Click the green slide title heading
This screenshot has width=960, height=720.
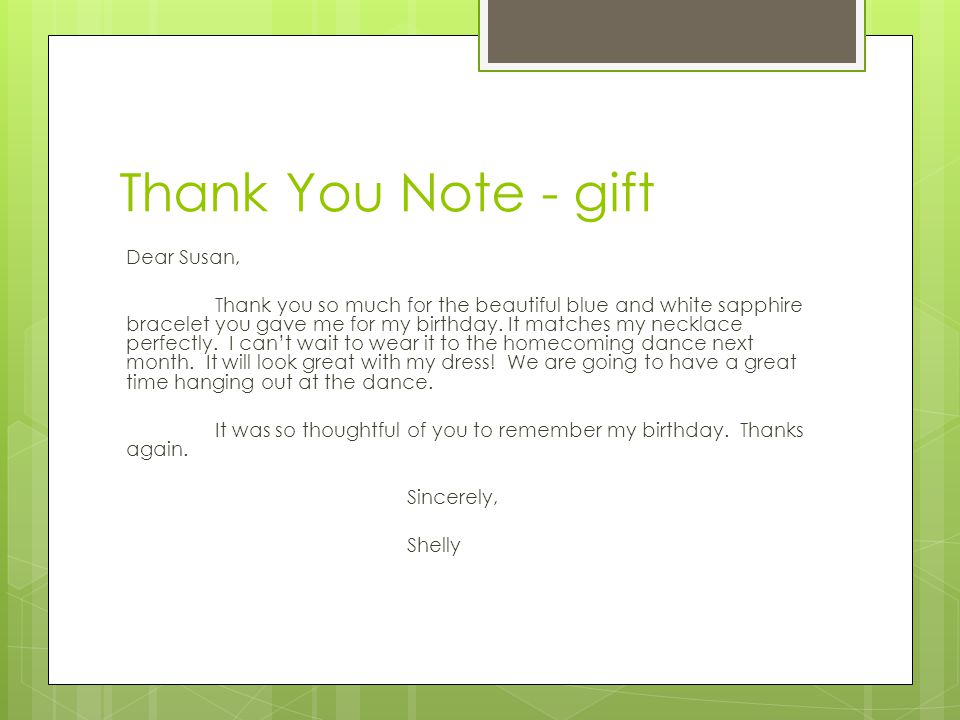pyautogui.click(x=387, y=193)
